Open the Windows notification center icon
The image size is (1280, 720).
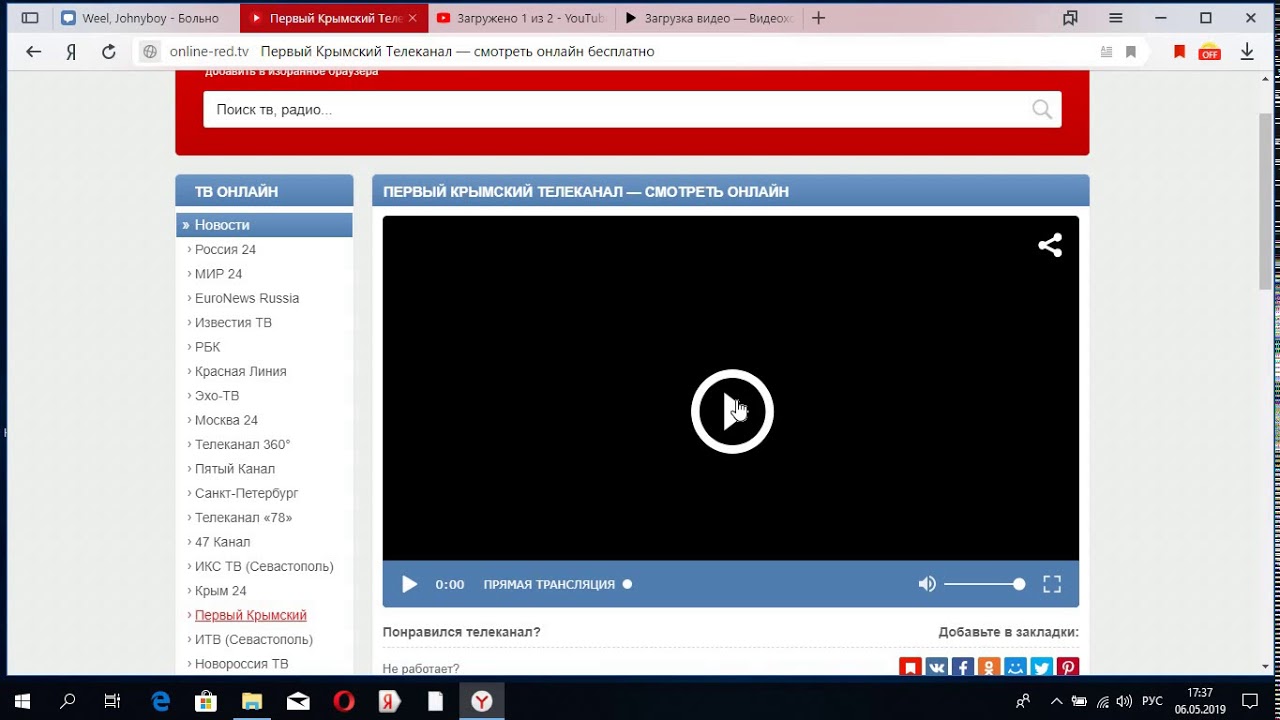1250,701
